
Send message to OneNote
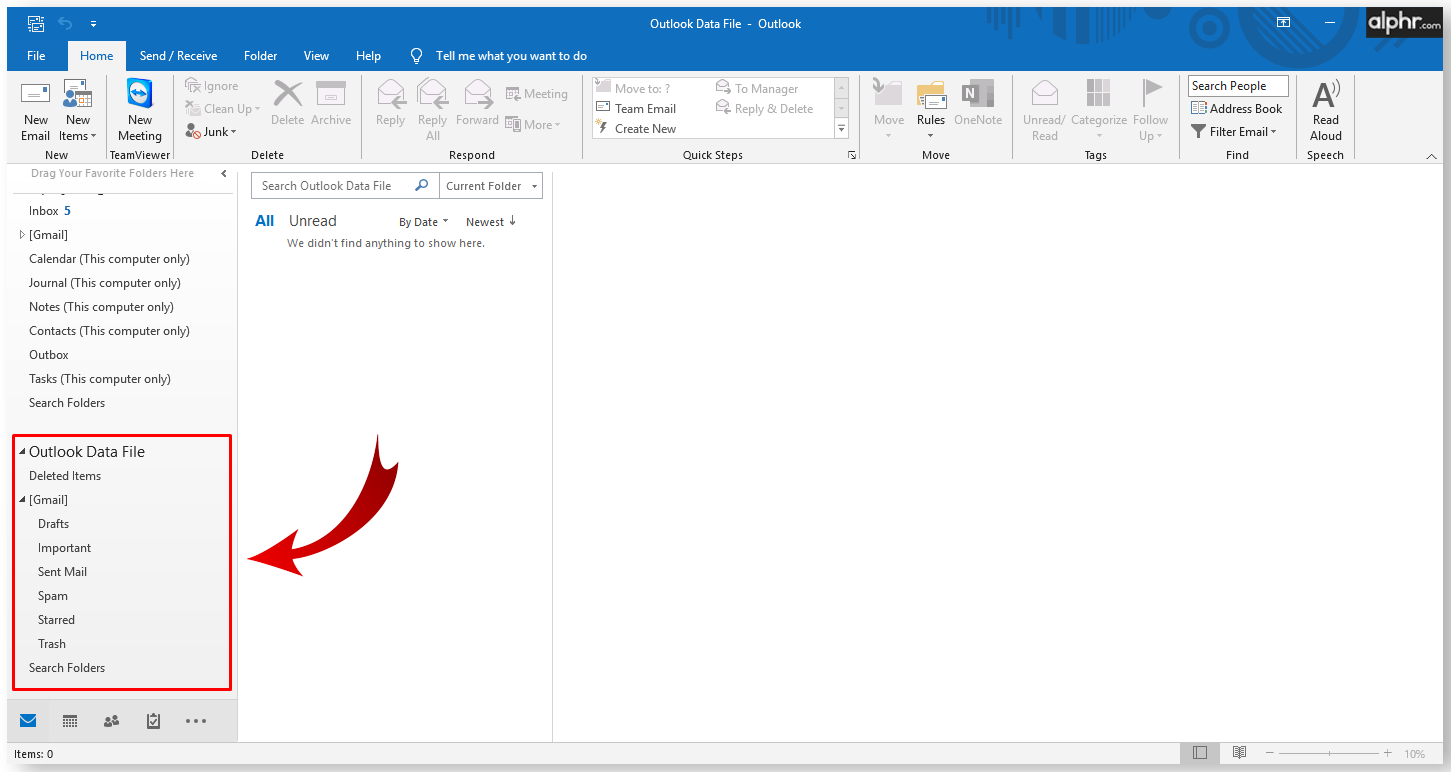(978, 103)
